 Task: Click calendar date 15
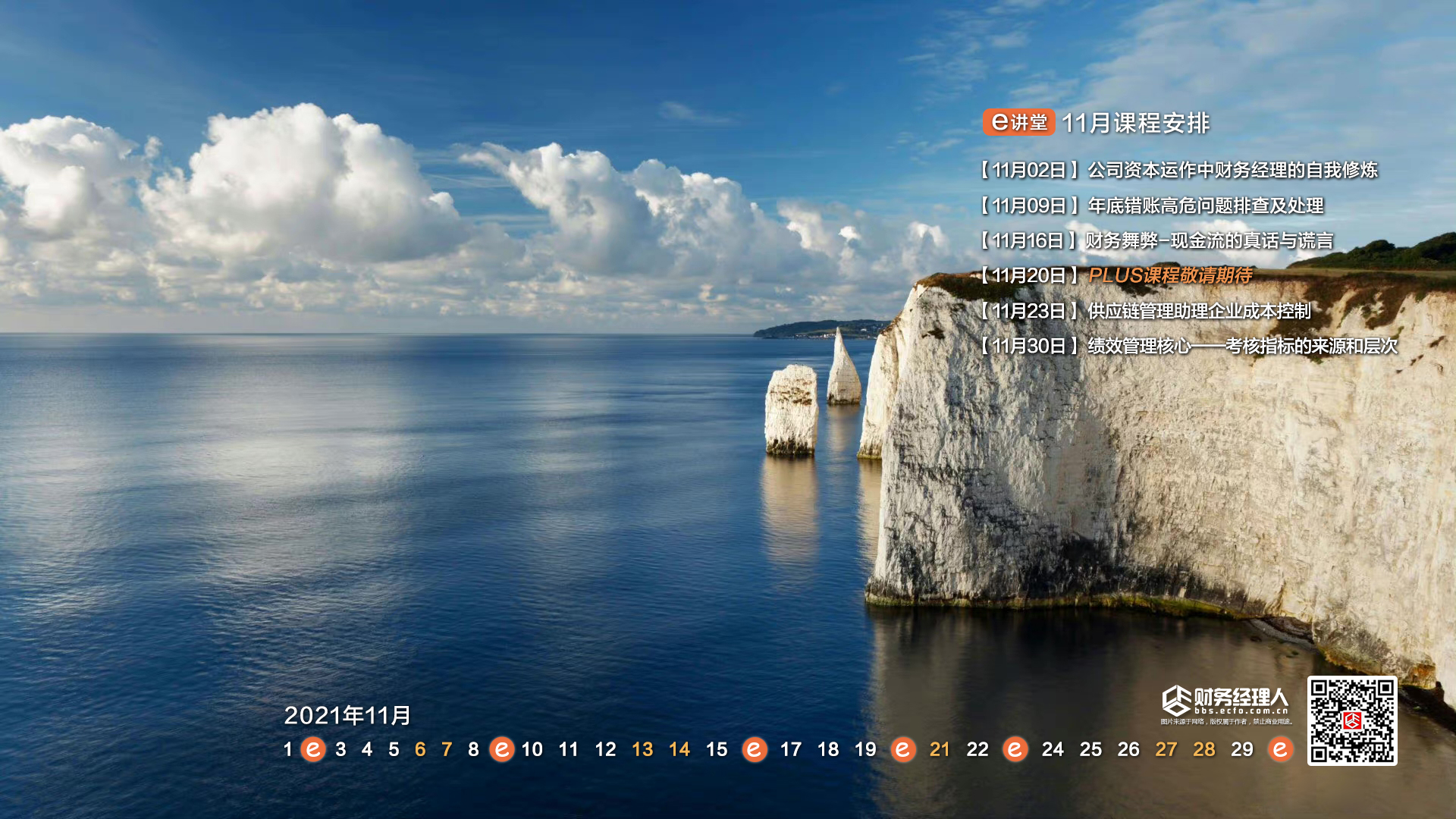[717, 749]
